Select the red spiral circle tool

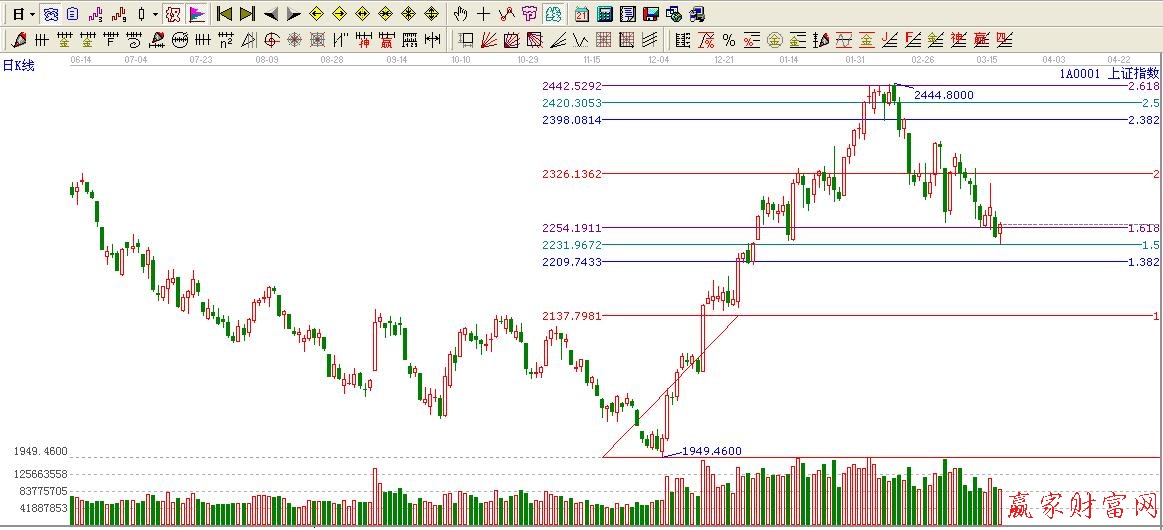click(272, 39)
